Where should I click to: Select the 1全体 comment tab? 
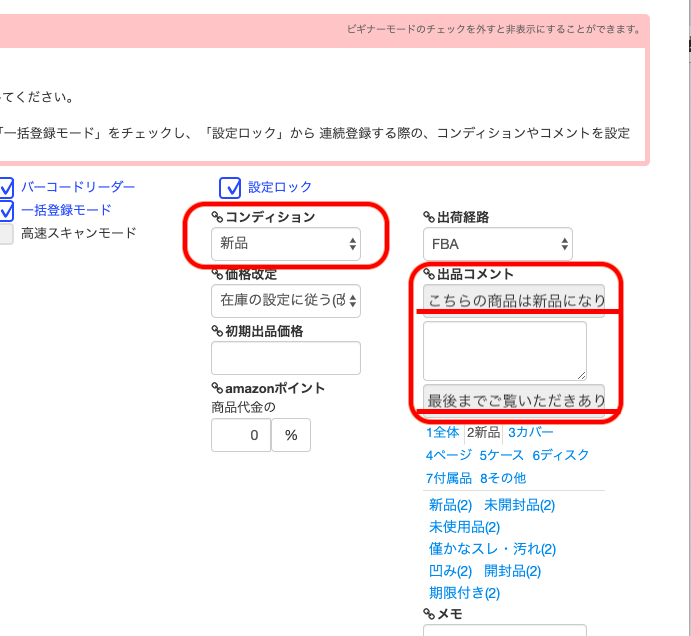(x=442, y=432)
